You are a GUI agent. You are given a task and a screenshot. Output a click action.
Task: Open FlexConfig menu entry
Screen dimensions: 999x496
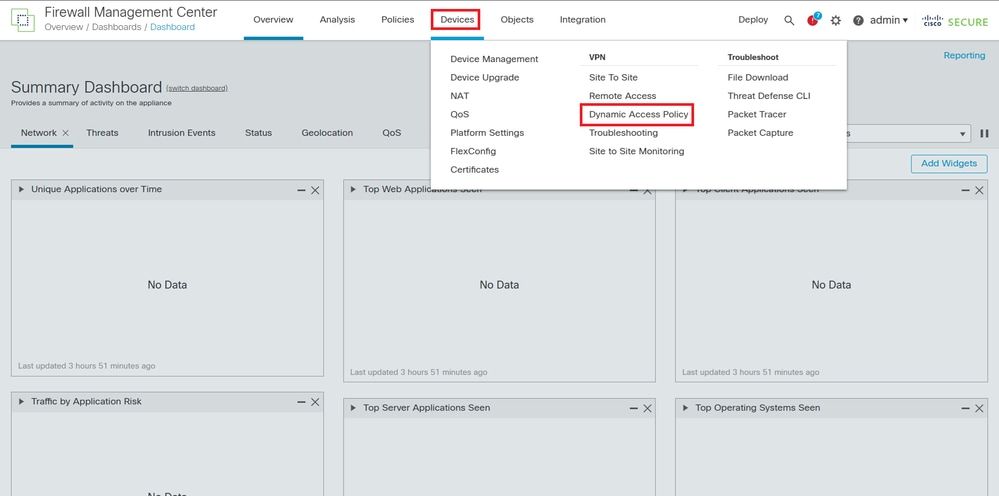coord(473,152)
